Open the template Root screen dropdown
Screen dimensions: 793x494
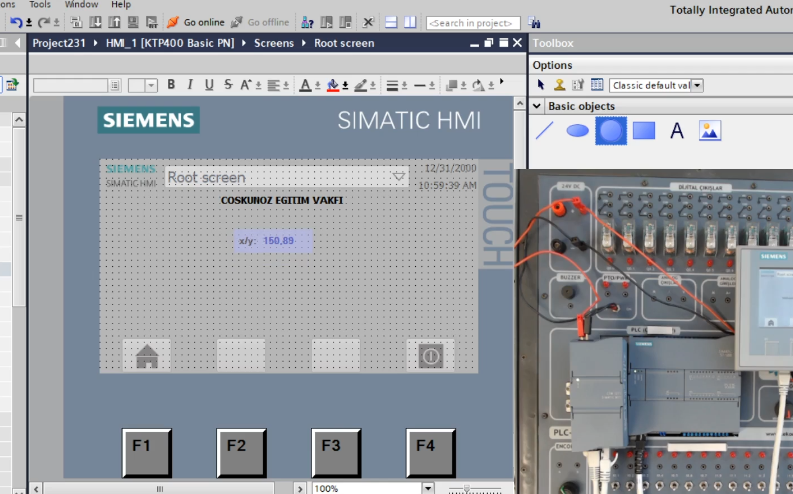pos(399,176)
